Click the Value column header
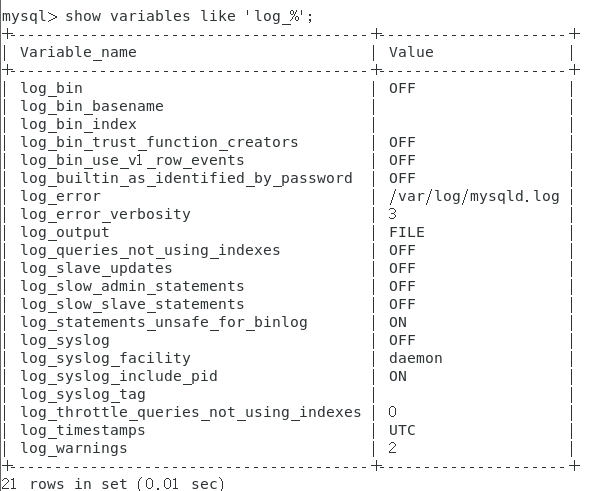Viewport: 602px width, 491px height. coord(411,52)
